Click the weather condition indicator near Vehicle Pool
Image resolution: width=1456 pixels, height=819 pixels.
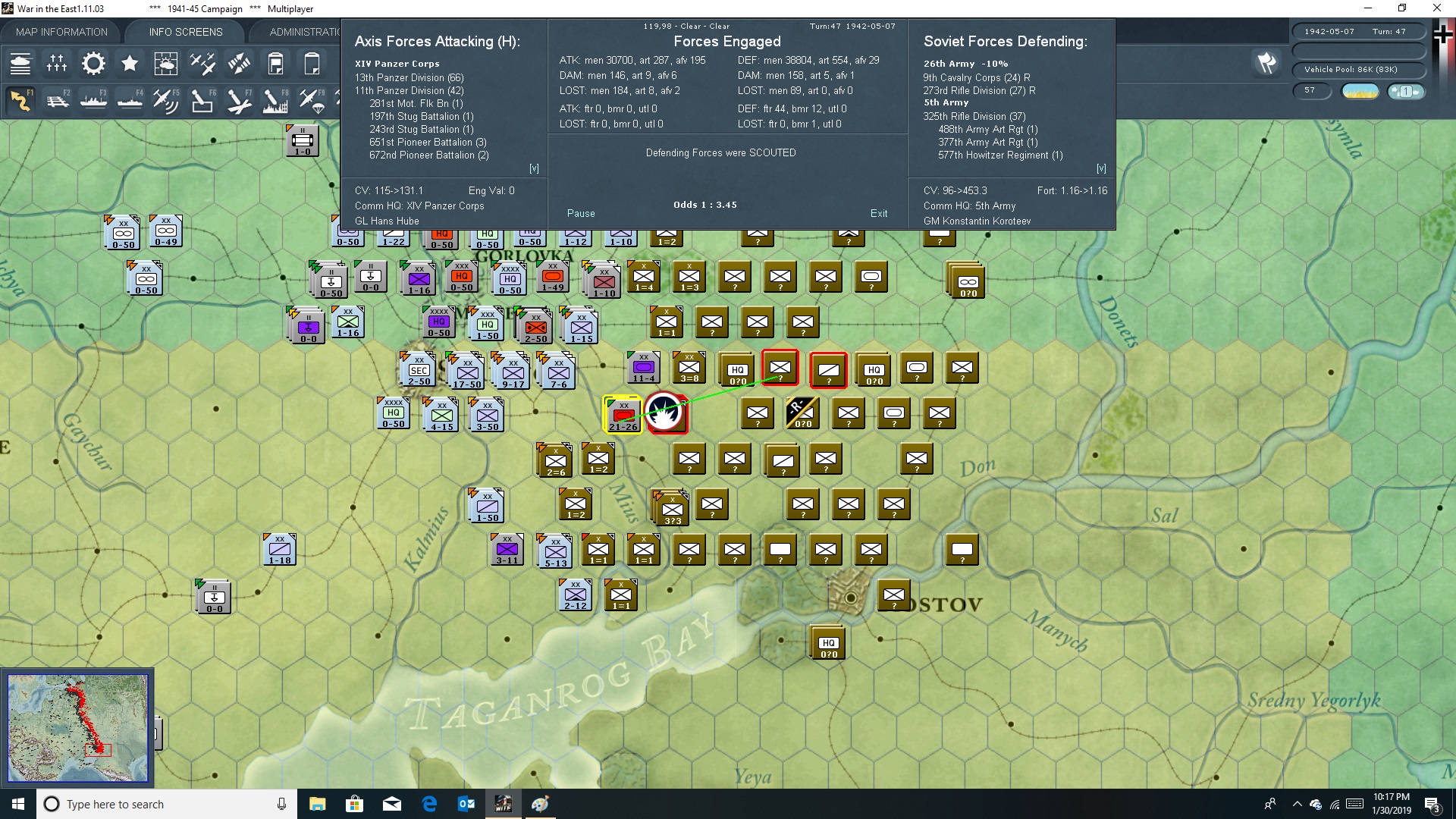point(1361,91)
